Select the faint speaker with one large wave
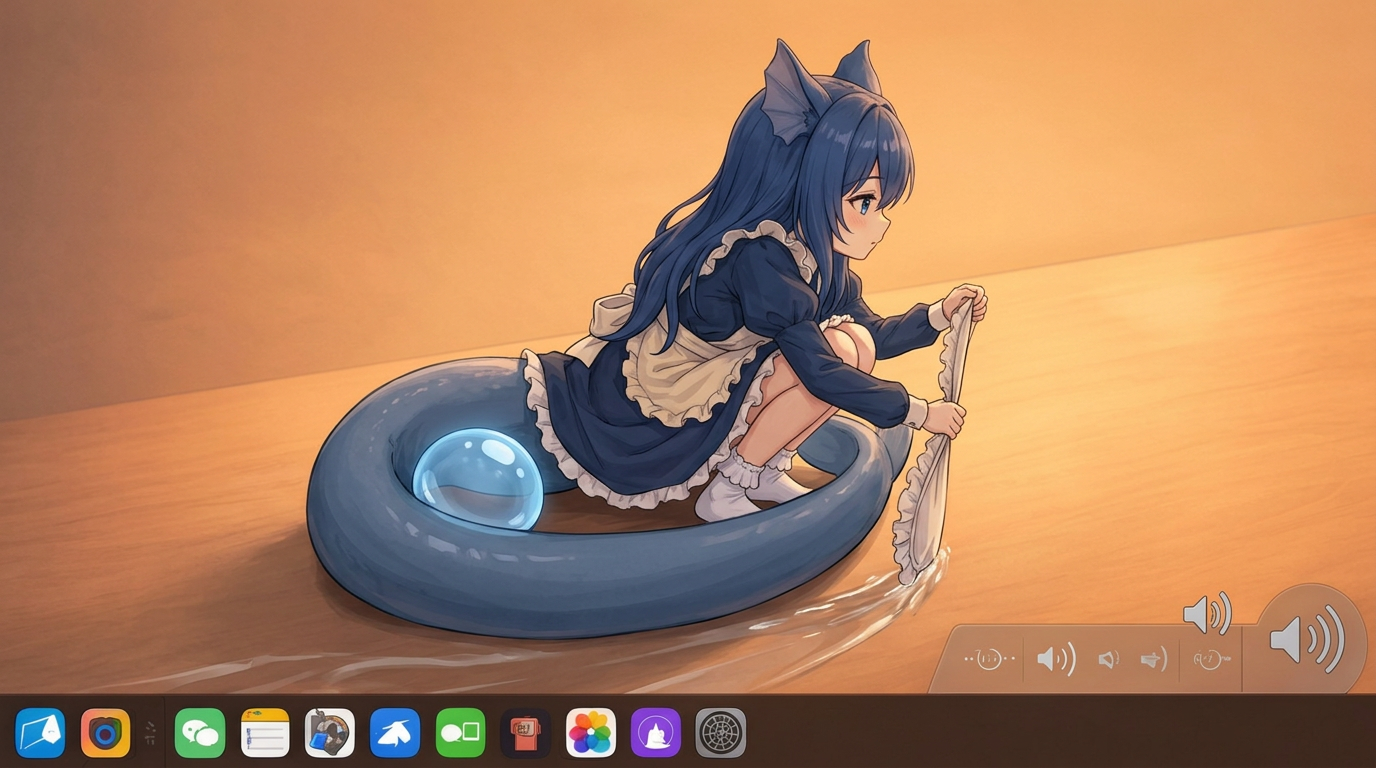This screenshot has height=768, width=1376. point(1154,659)
